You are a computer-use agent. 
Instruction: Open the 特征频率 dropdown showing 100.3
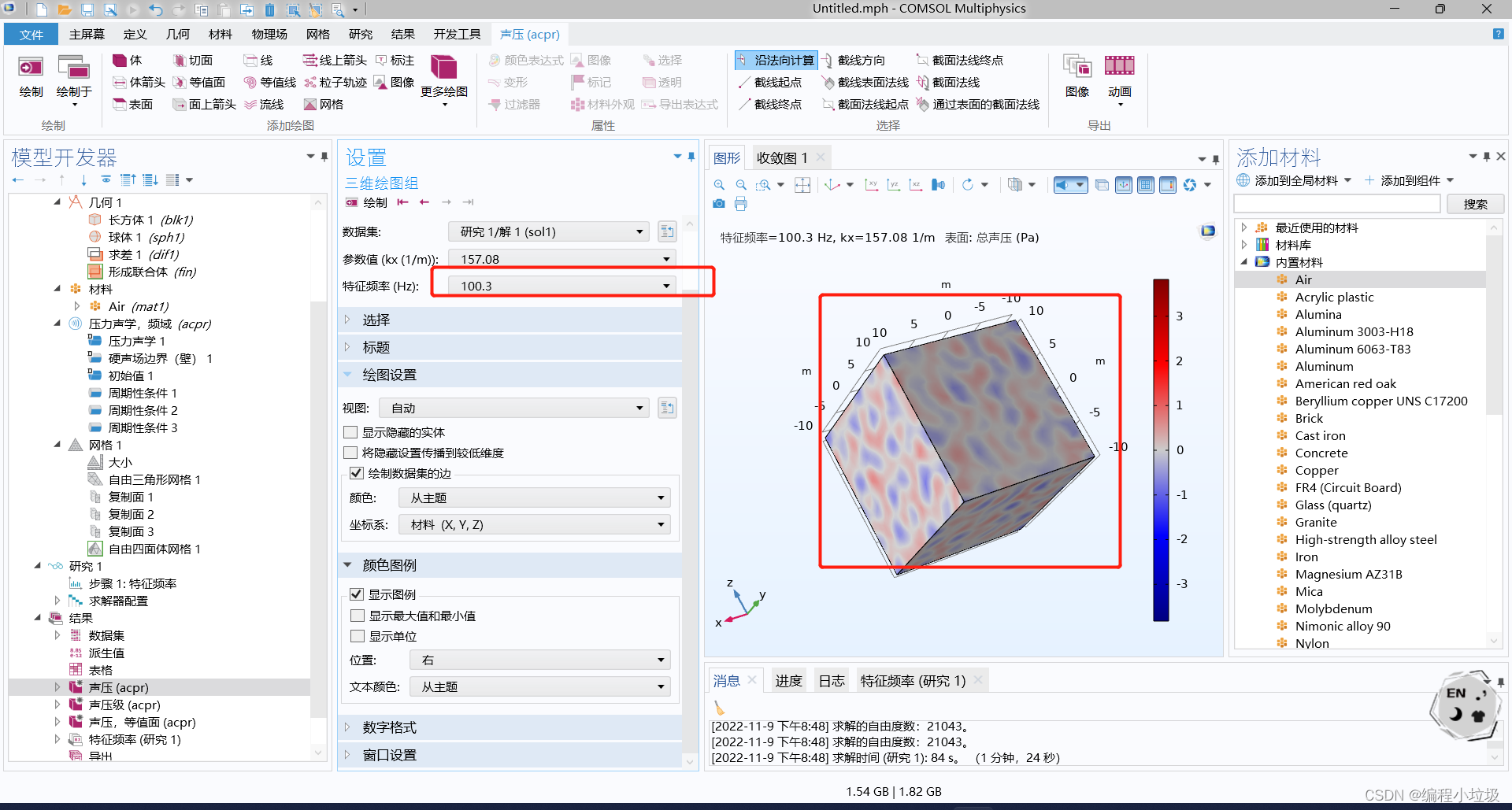[561, 286]
